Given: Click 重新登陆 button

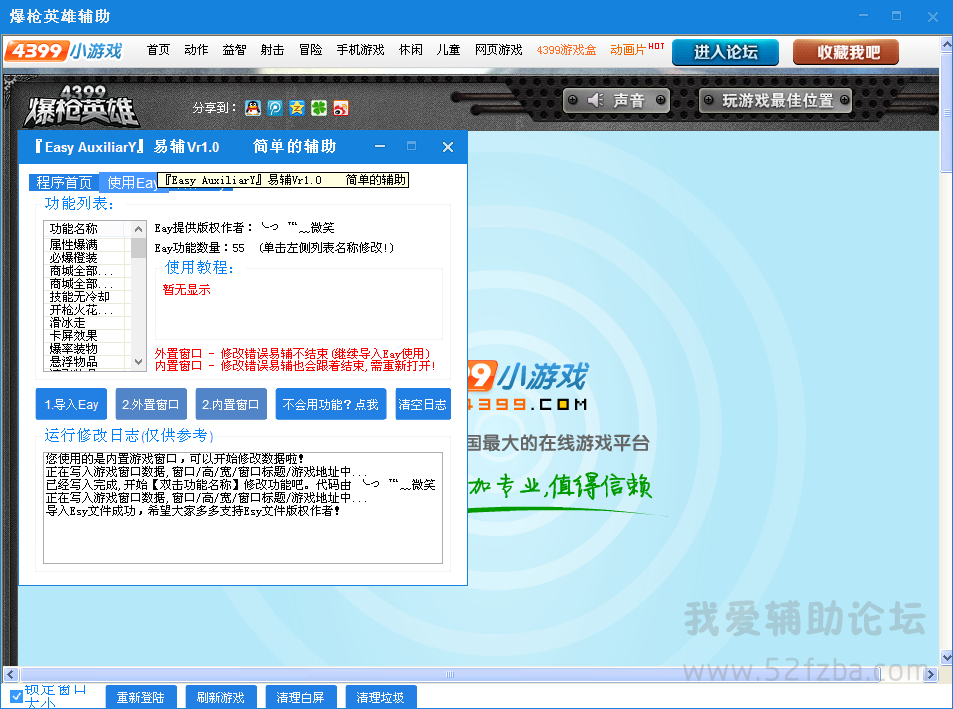Looking at the screenshot, I should [141, 697].
